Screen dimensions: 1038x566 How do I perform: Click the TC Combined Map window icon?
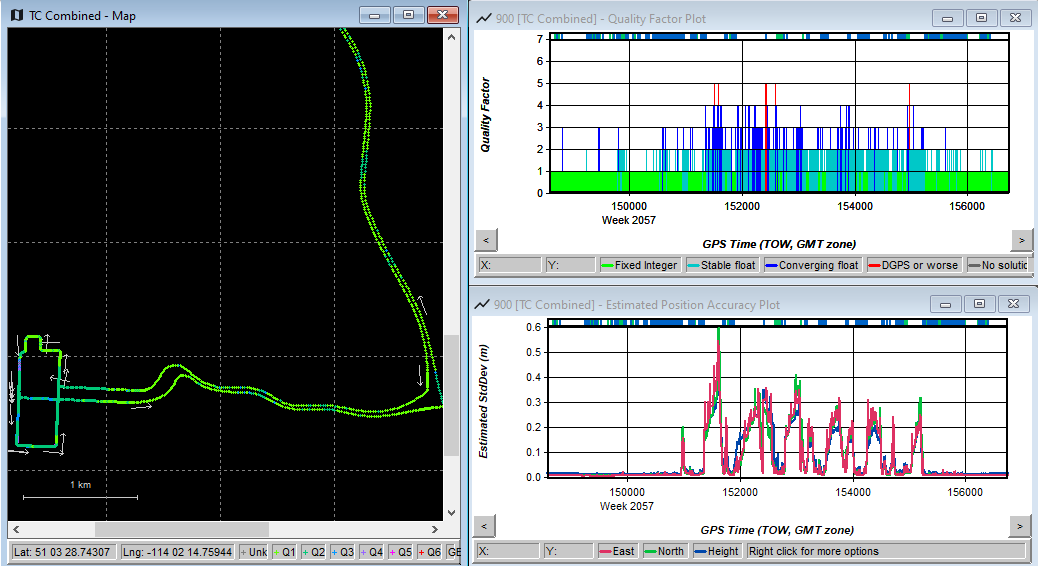click(17, 15)
